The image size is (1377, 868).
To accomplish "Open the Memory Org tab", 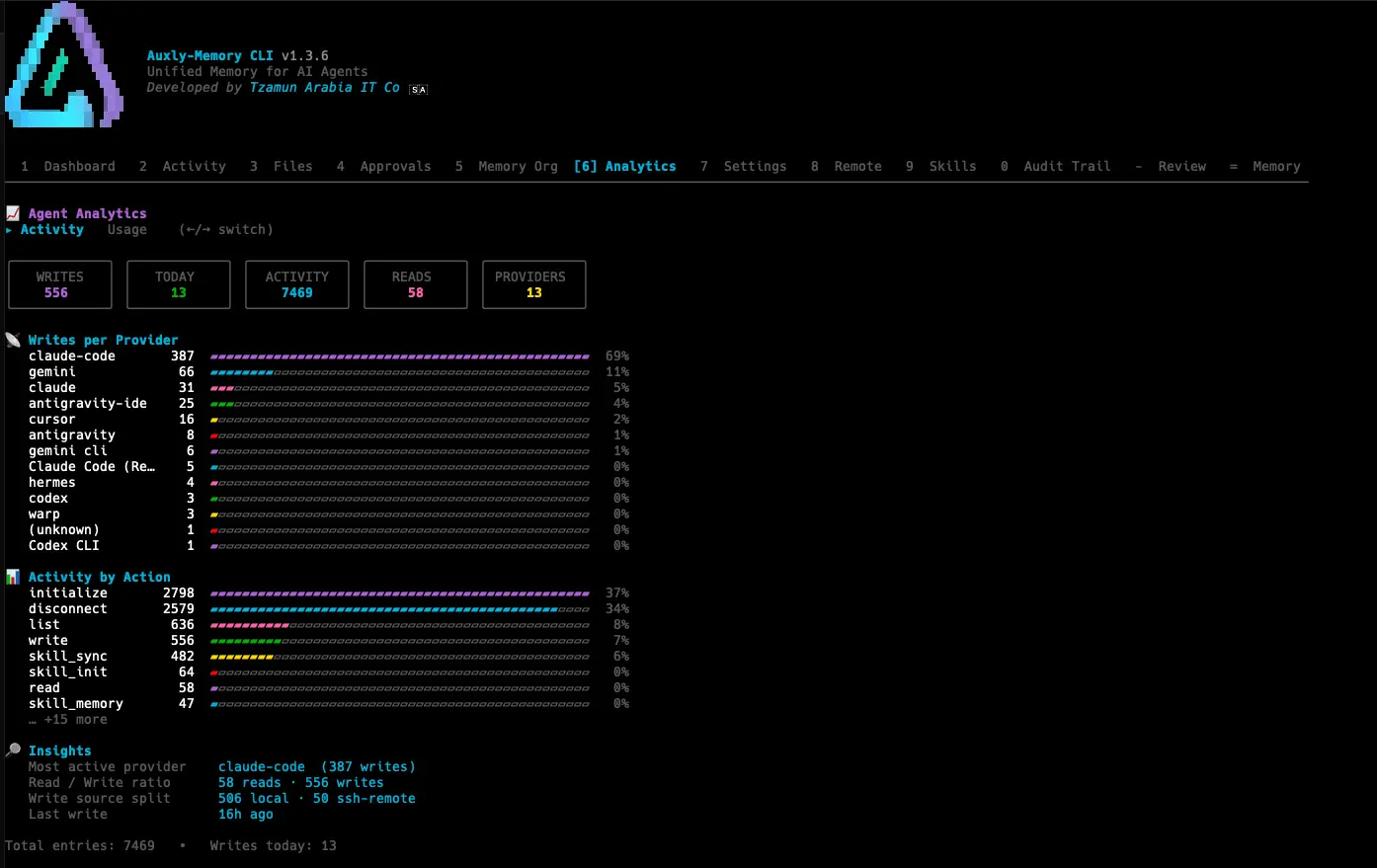I will coord(507,166).
